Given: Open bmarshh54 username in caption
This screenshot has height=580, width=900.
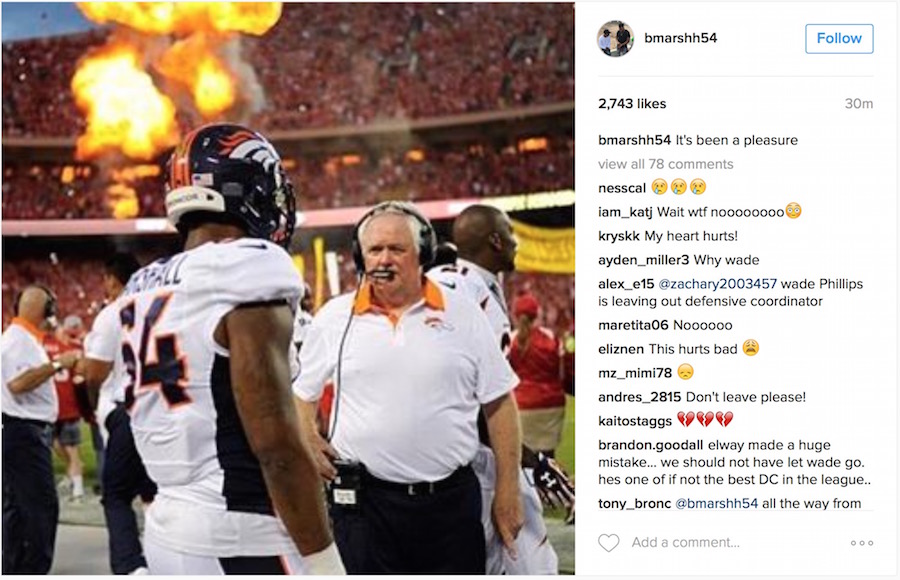Looking at the screenshot, I should coord(634,140).
